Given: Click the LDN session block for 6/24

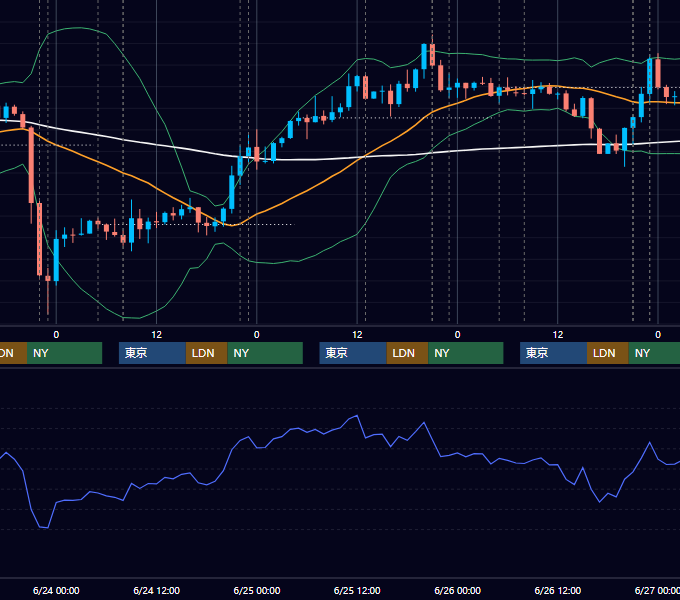Looking at the screenshot, I should tap(206, 353).
